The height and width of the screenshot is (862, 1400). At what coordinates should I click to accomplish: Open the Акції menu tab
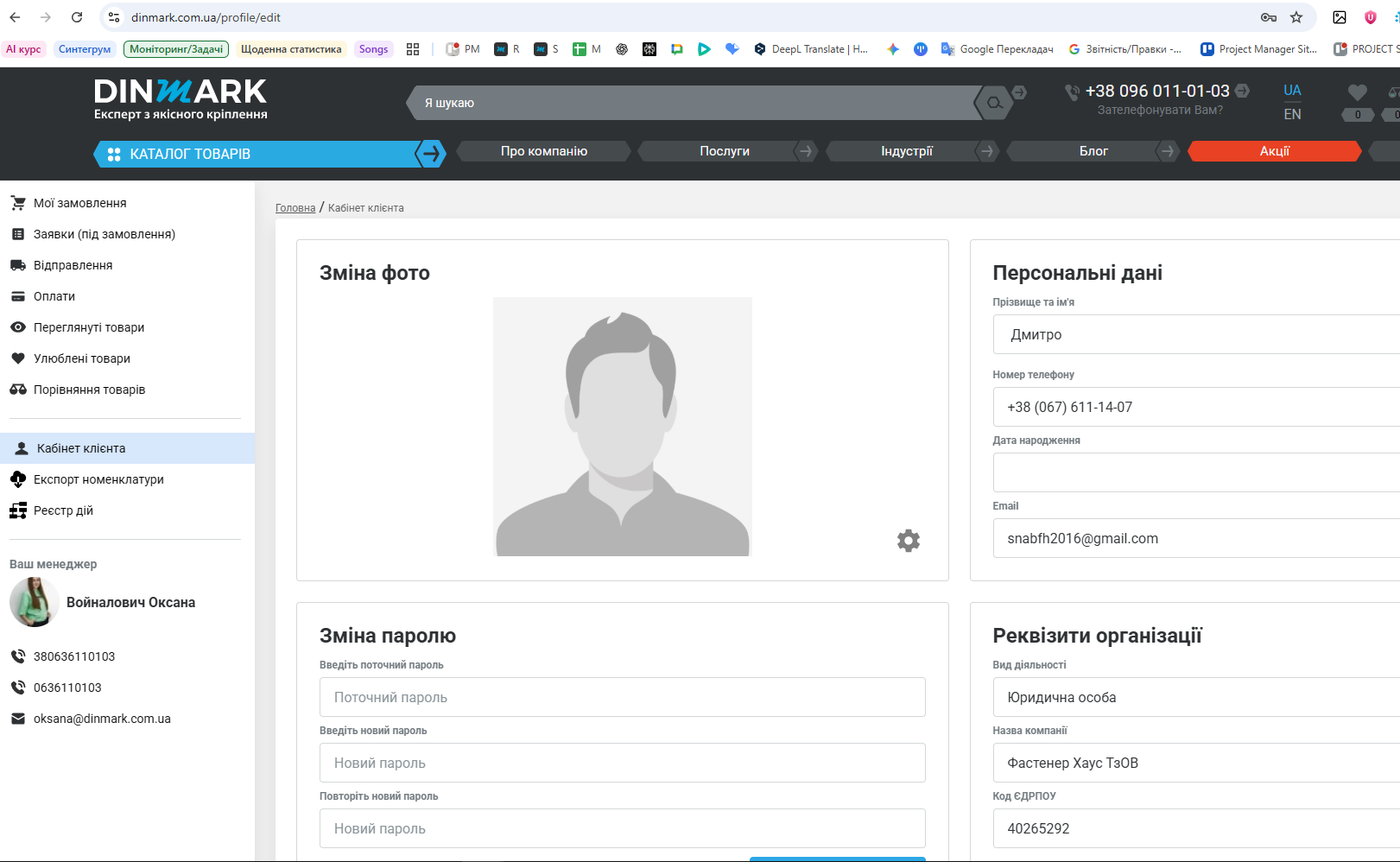[1275, 151]
